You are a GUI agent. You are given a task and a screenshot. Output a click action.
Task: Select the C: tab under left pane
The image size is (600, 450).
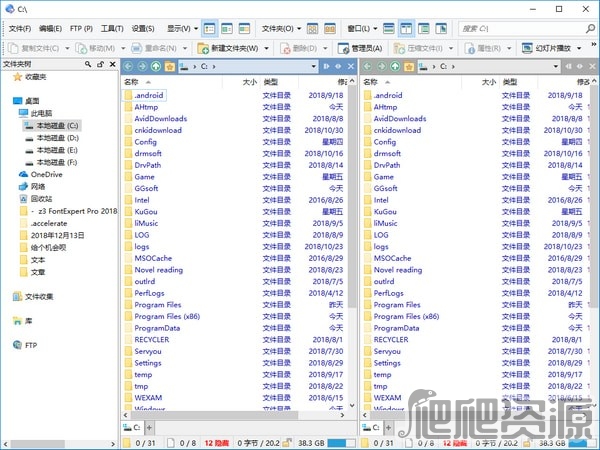point(132,427)
